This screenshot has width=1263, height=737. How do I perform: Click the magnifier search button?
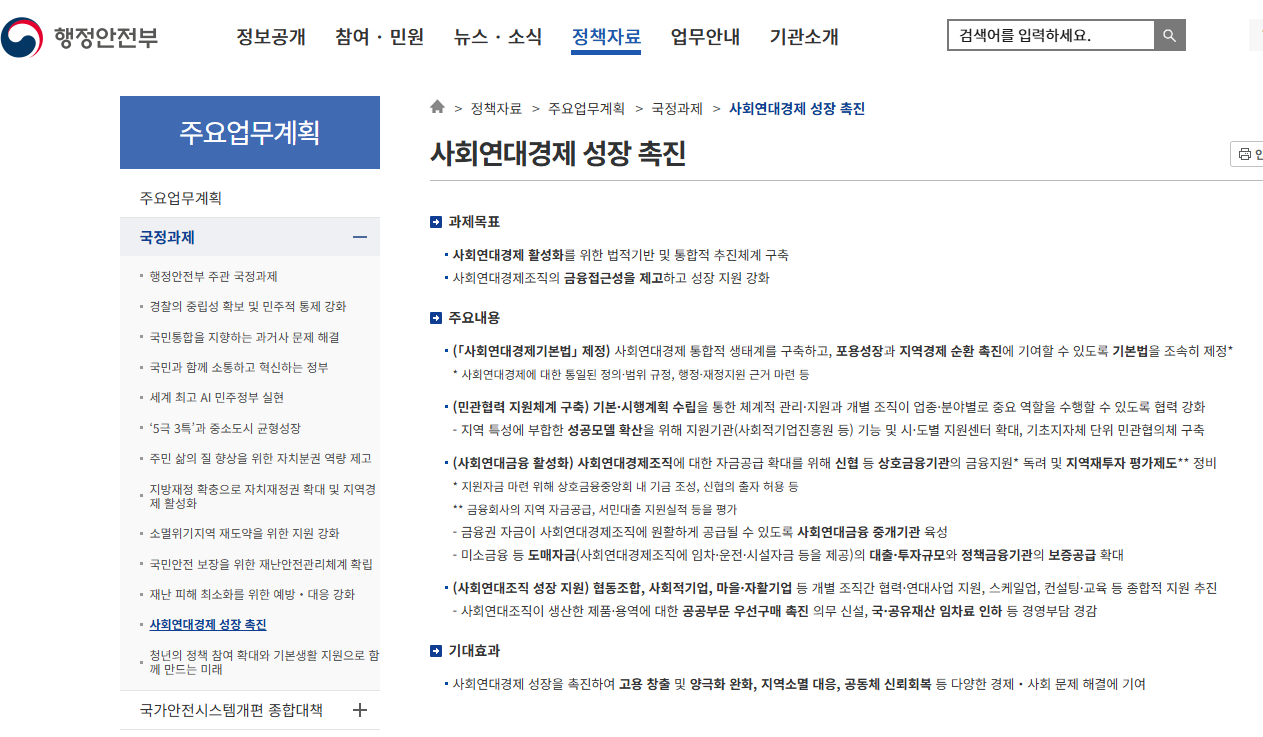point(1169,37)
